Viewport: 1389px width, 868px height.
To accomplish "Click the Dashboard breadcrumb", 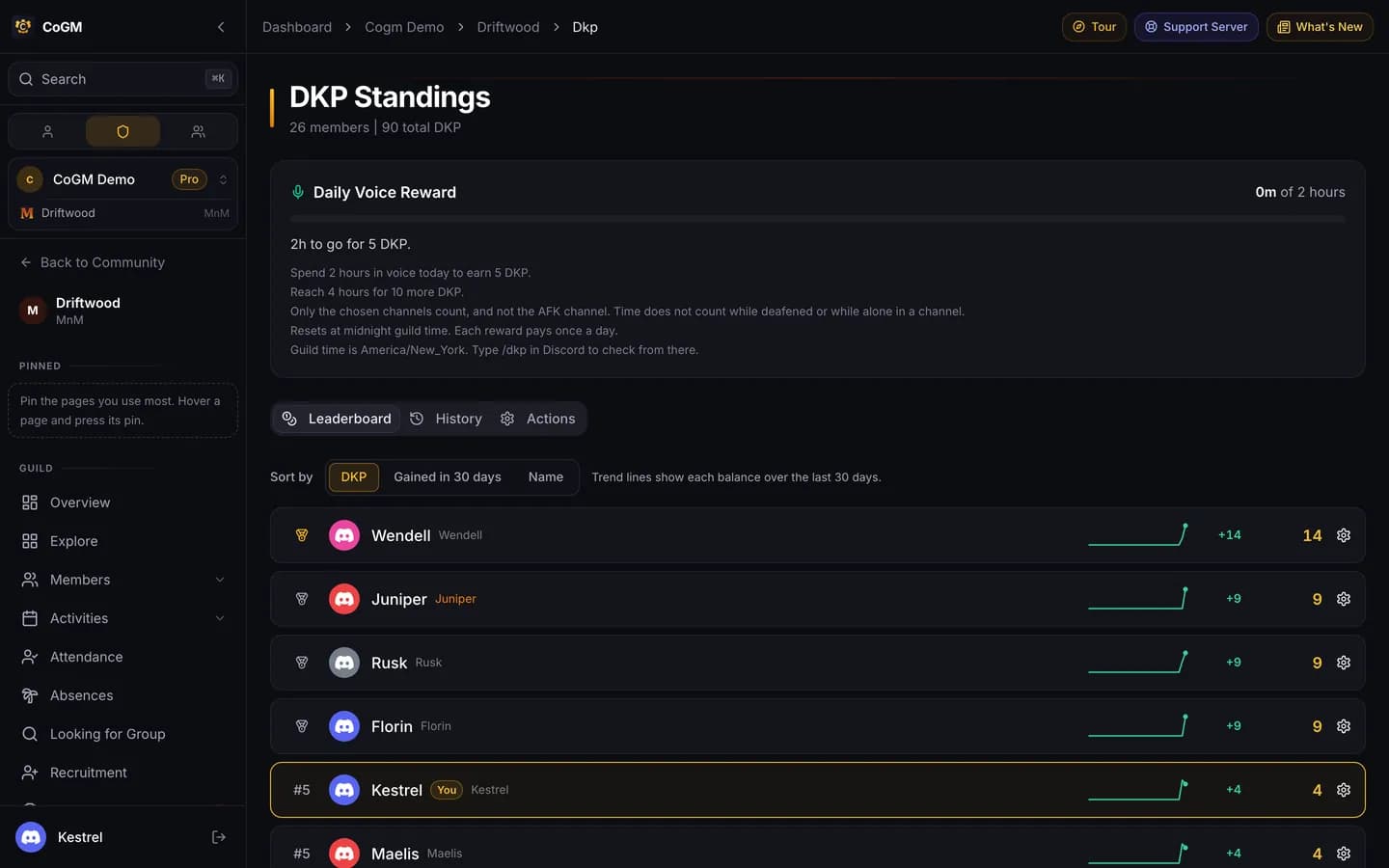I will click(297, 27).
